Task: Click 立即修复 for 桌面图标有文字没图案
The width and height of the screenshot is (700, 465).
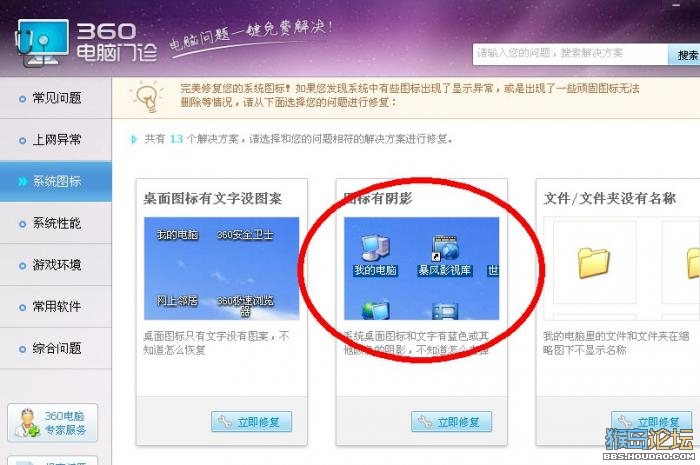Action: click(x=251, y=421)
